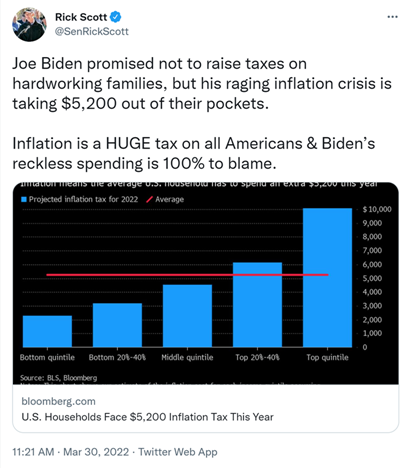
Task: Open the three-dot more options menu
Action: pyautogui.click(x=392, y=17)
